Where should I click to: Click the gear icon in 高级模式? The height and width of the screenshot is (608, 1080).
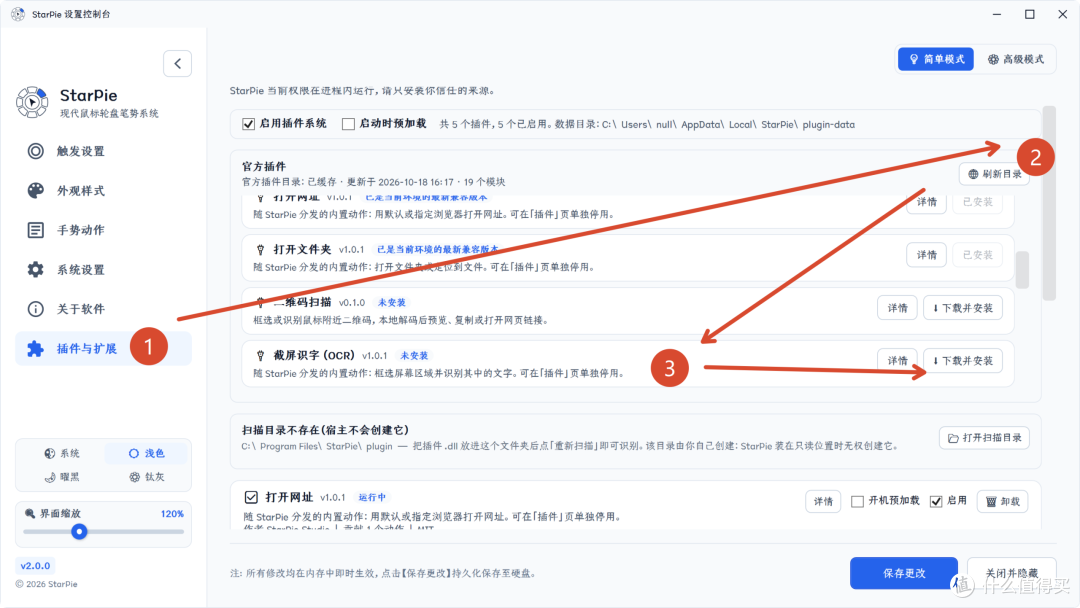point(993,59)
